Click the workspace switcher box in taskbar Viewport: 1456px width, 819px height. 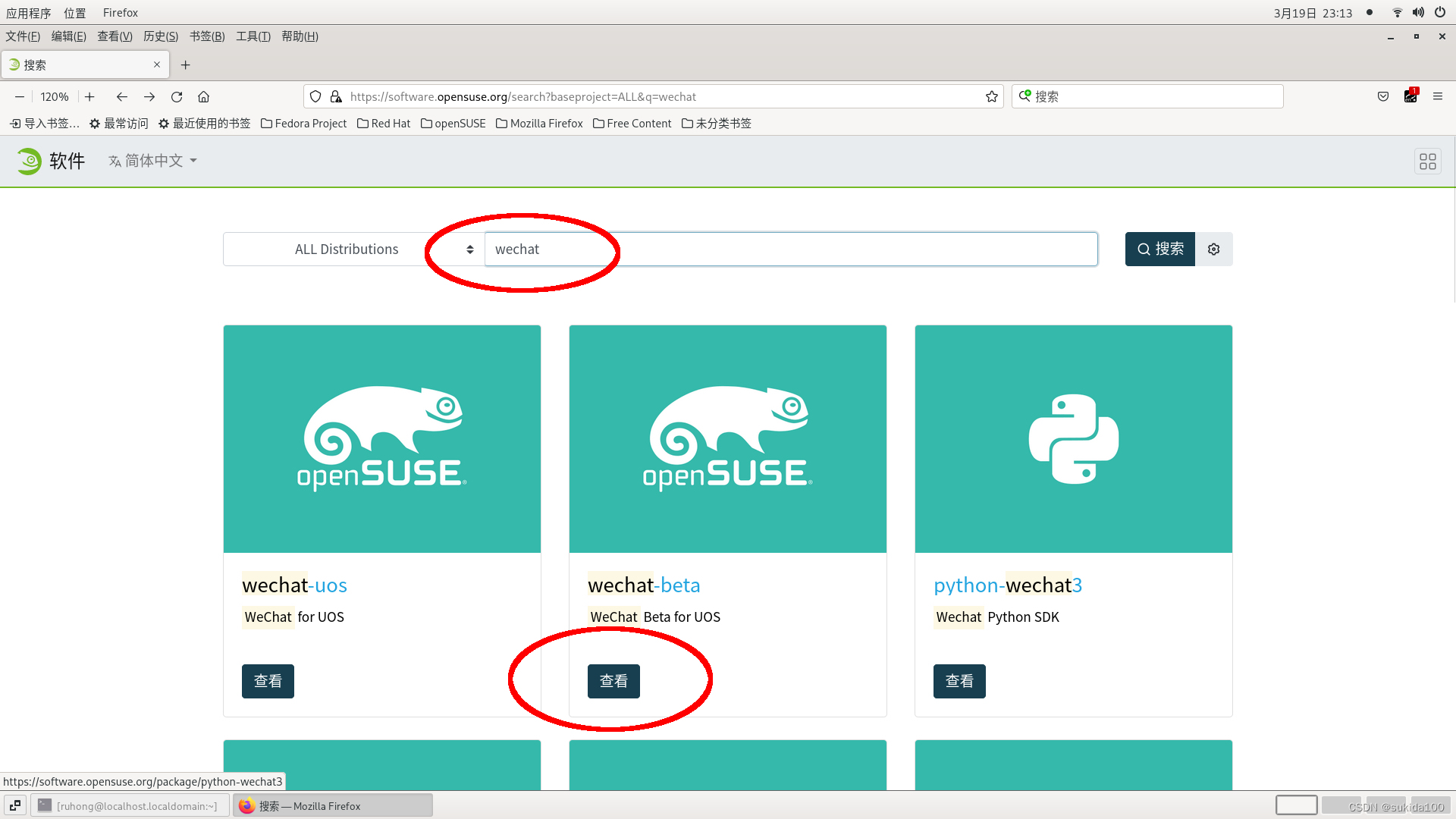[x=1296, y=805]
